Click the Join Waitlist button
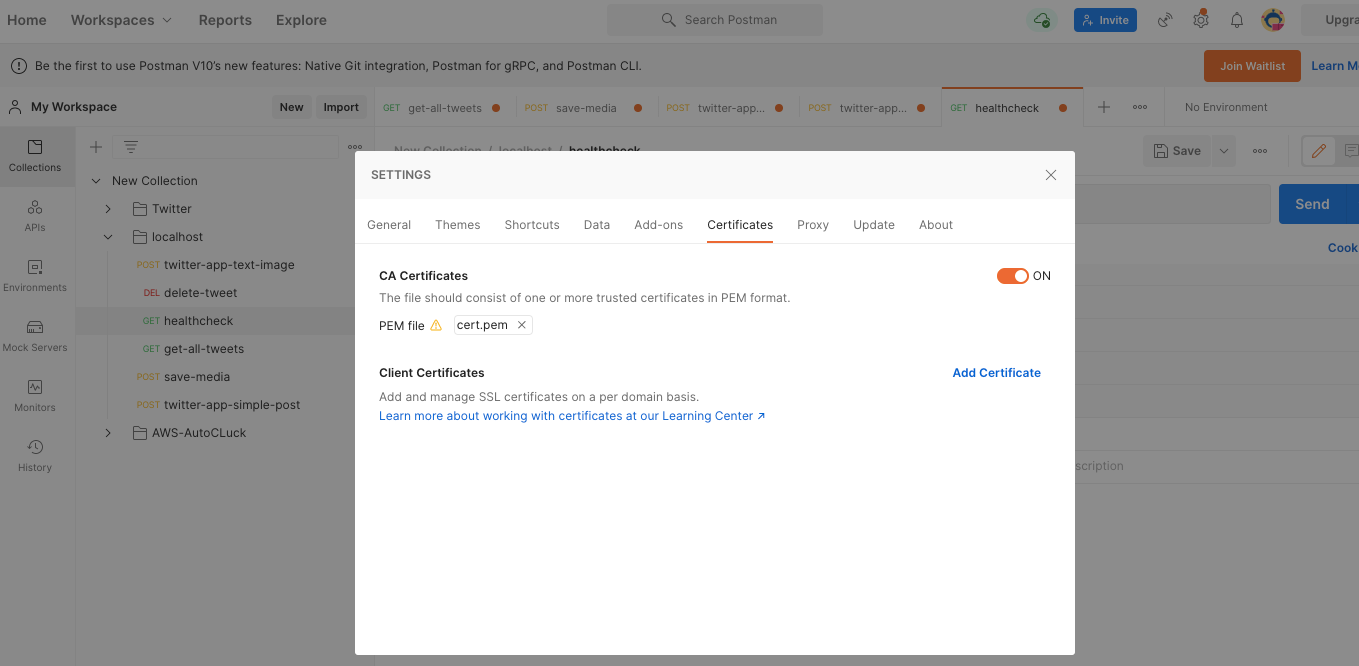 (x=1252, y=66)
